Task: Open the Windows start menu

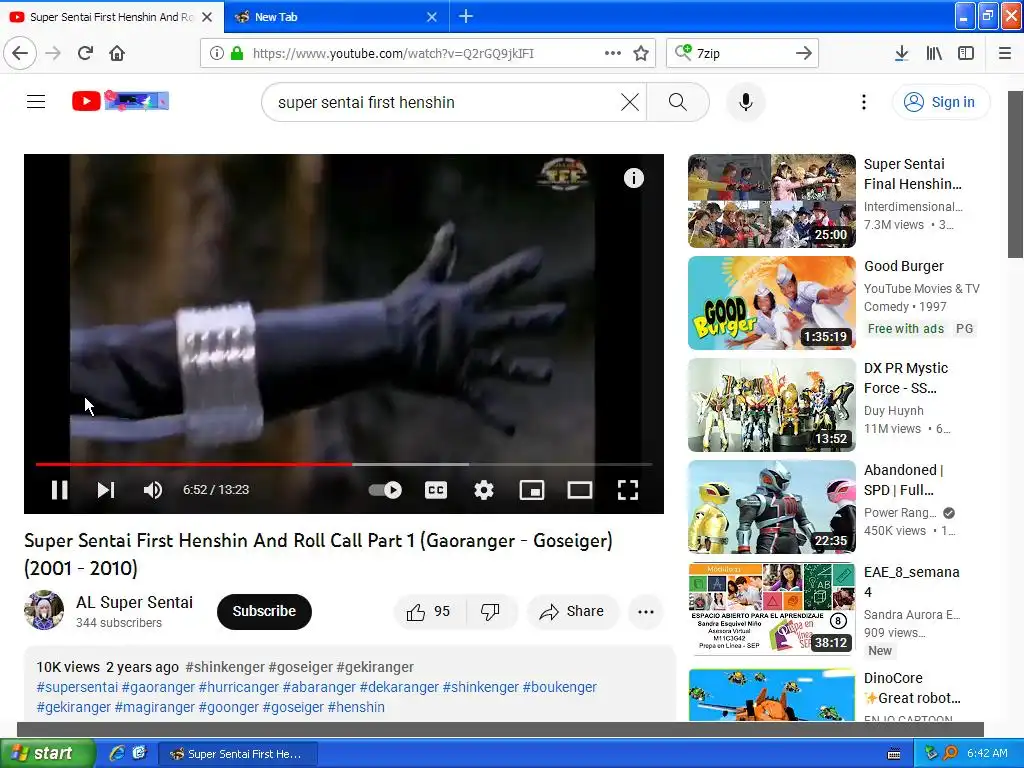Action: pos(48,754)
